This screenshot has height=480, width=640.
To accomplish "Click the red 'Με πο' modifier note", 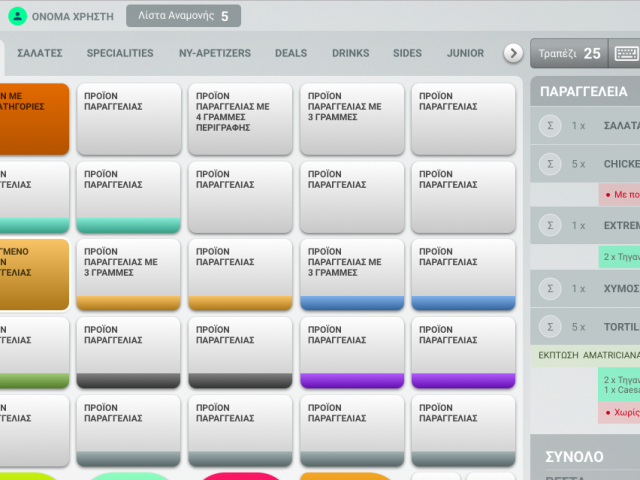I will point(620,195).
